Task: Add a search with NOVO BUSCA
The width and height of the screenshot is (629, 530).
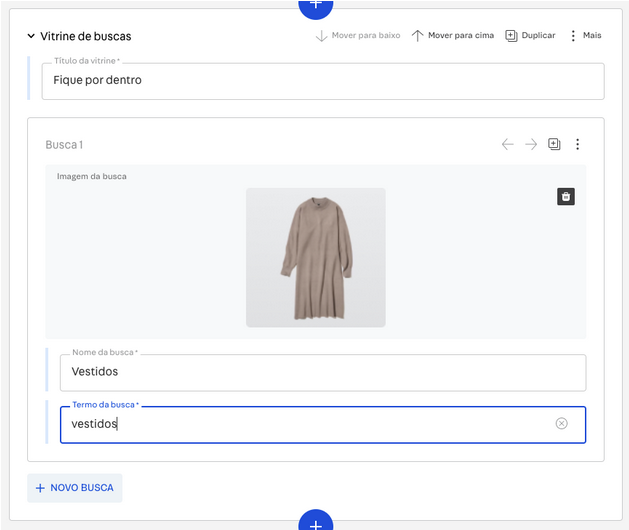Action: click(75, 488)
